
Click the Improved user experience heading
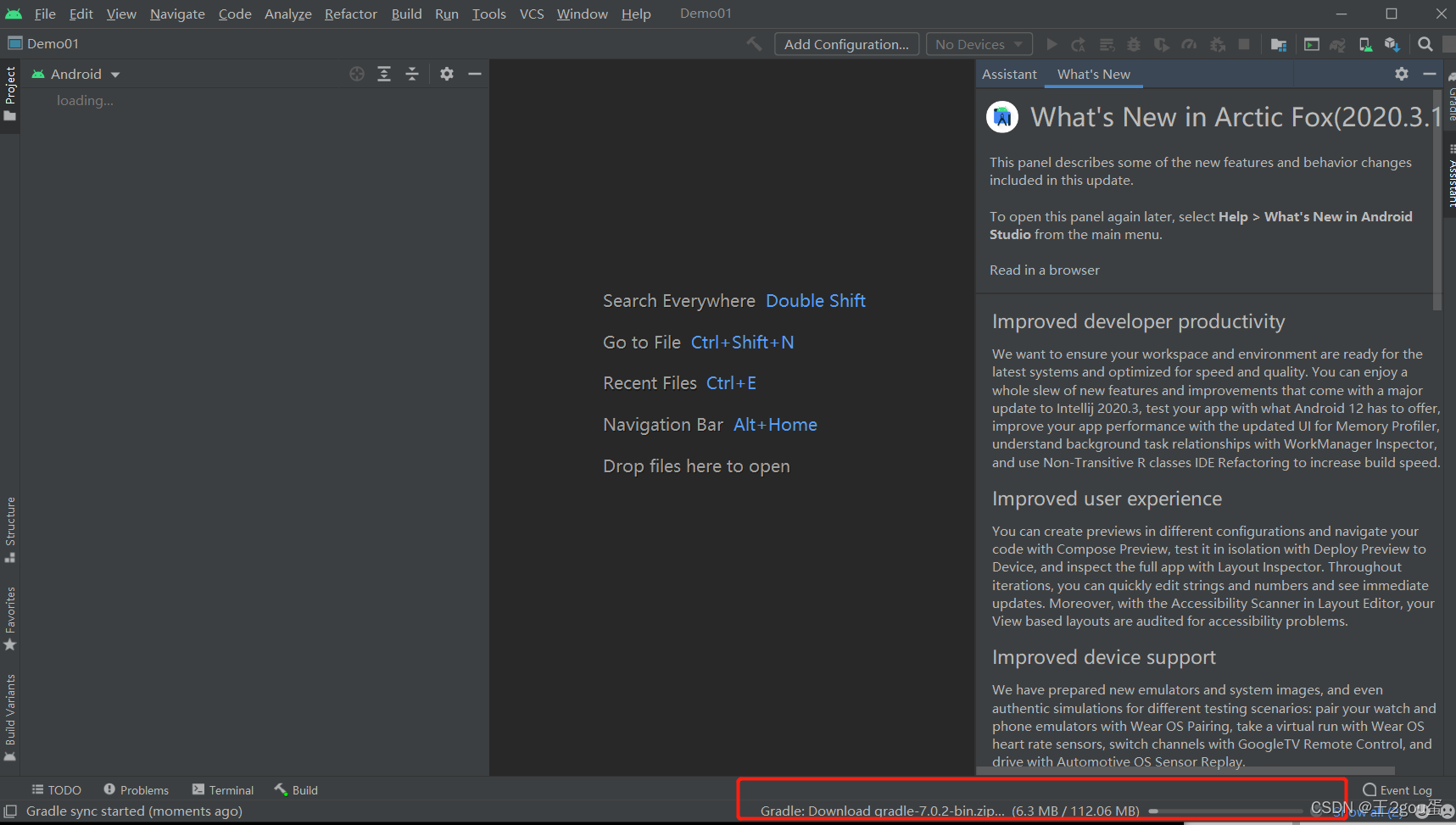click(1107, 499)
